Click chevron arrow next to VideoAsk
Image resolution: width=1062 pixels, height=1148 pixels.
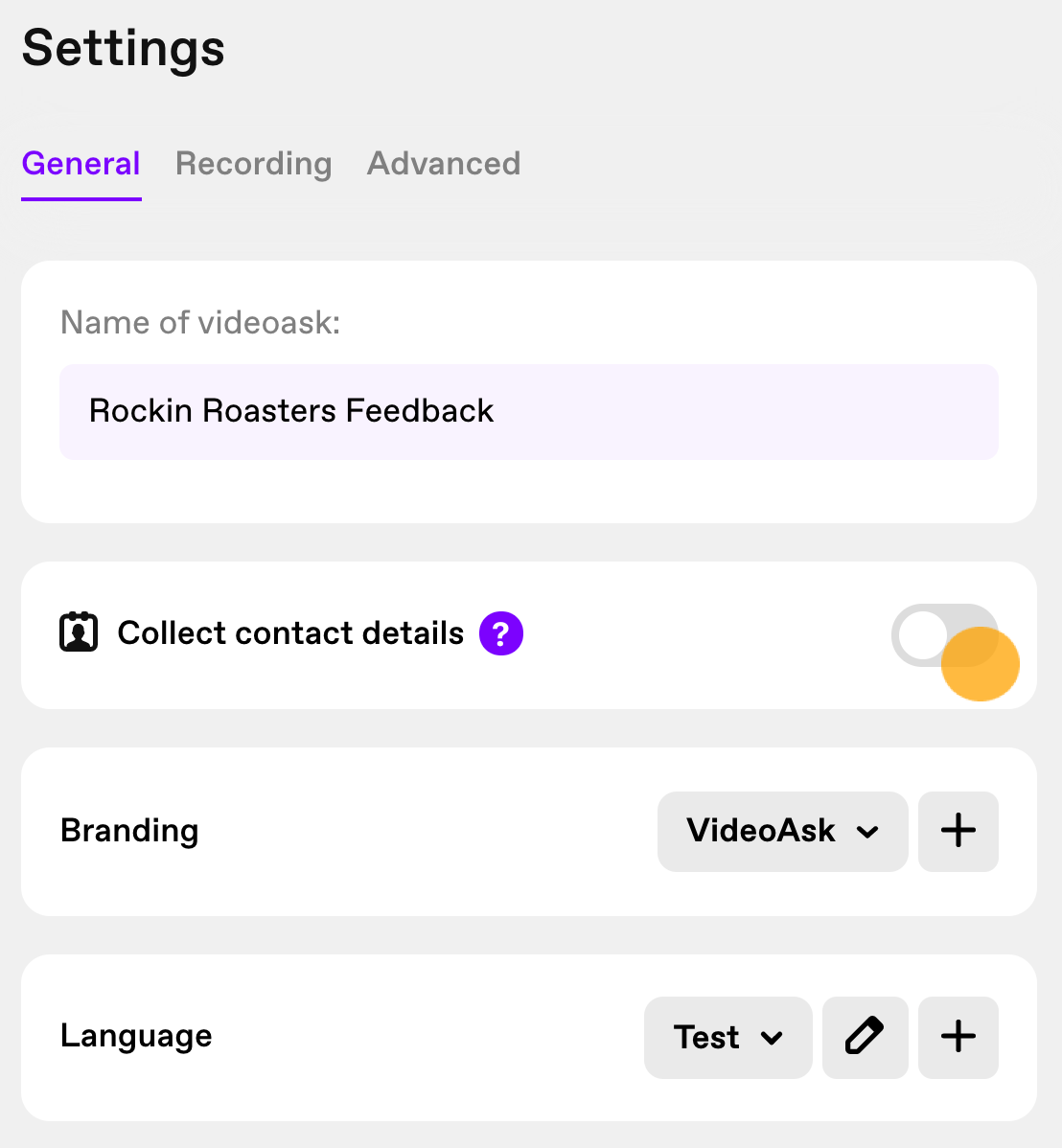tap(867, 832)
